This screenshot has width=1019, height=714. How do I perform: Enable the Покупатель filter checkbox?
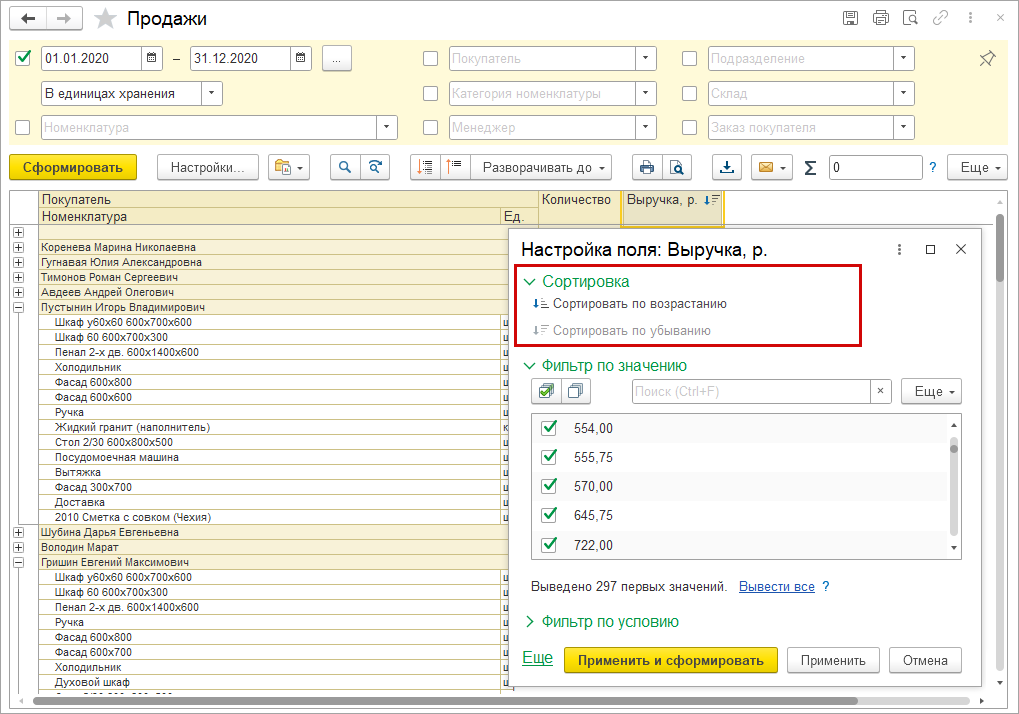(x=431, y=59)
